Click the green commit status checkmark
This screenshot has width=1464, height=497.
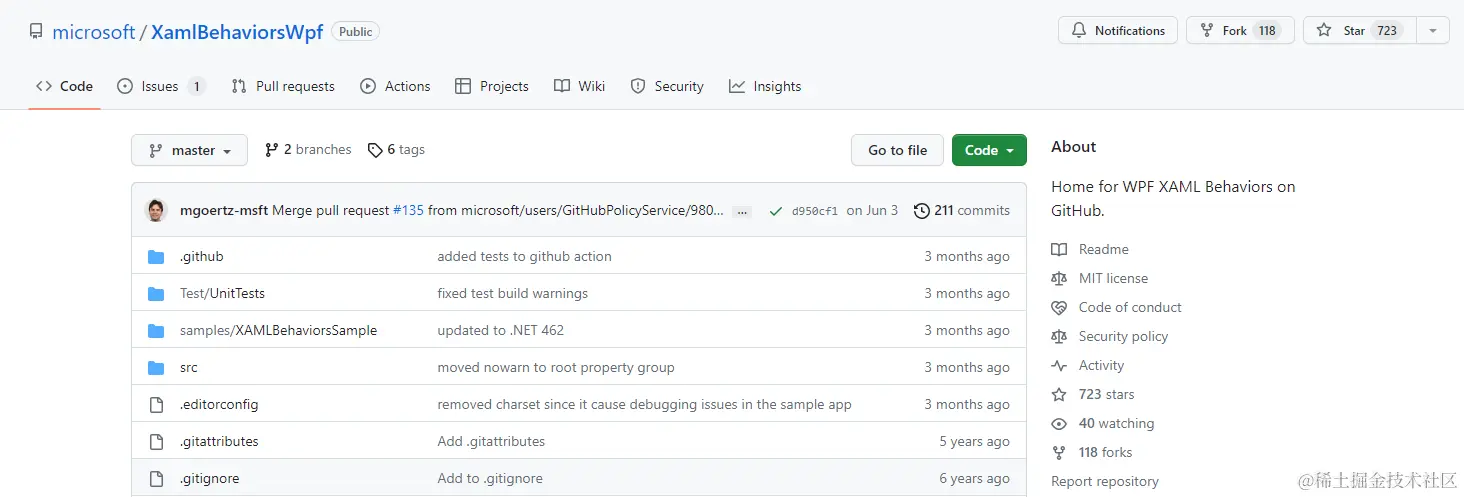tap(775, 211)
